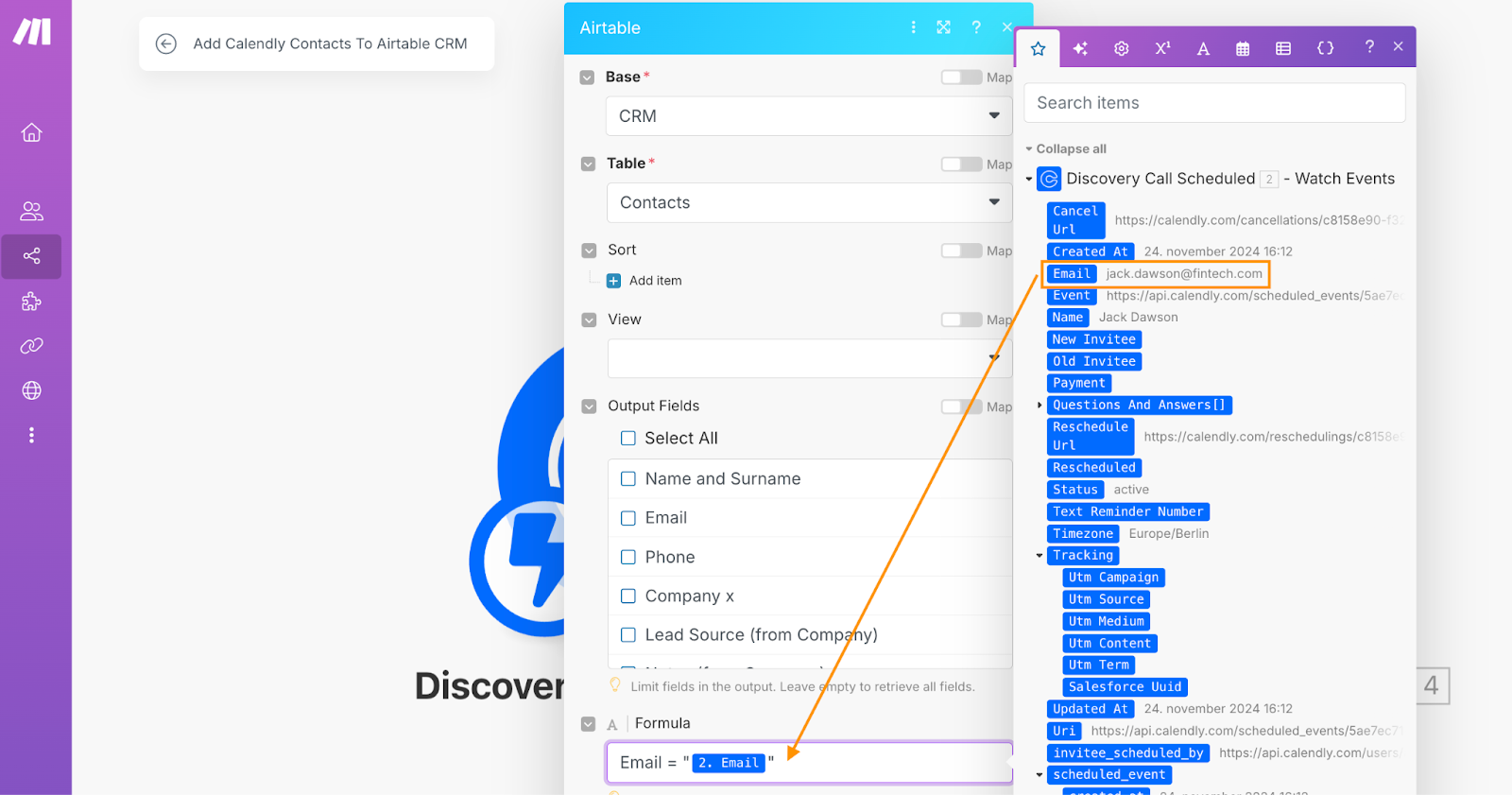Viewport: 1512px width, 795px height.
Task: Click inside the Formula input field
Action: (809, 763)
